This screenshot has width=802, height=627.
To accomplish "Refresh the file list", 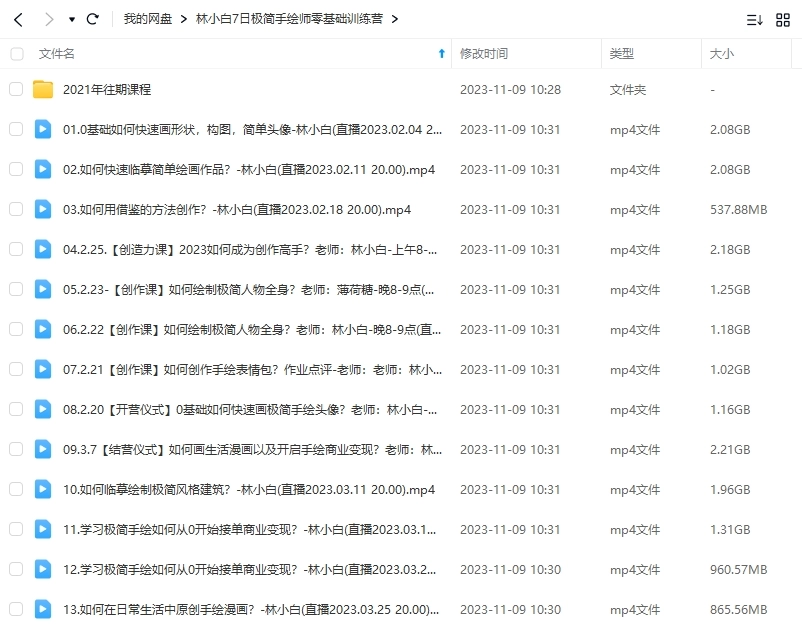I will click(93, 19).
